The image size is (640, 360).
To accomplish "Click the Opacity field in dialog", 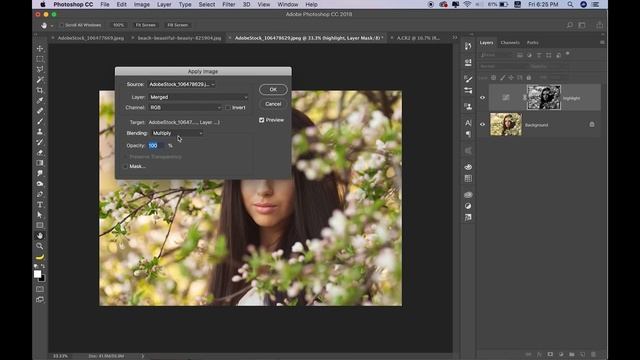I will point(156,146).
